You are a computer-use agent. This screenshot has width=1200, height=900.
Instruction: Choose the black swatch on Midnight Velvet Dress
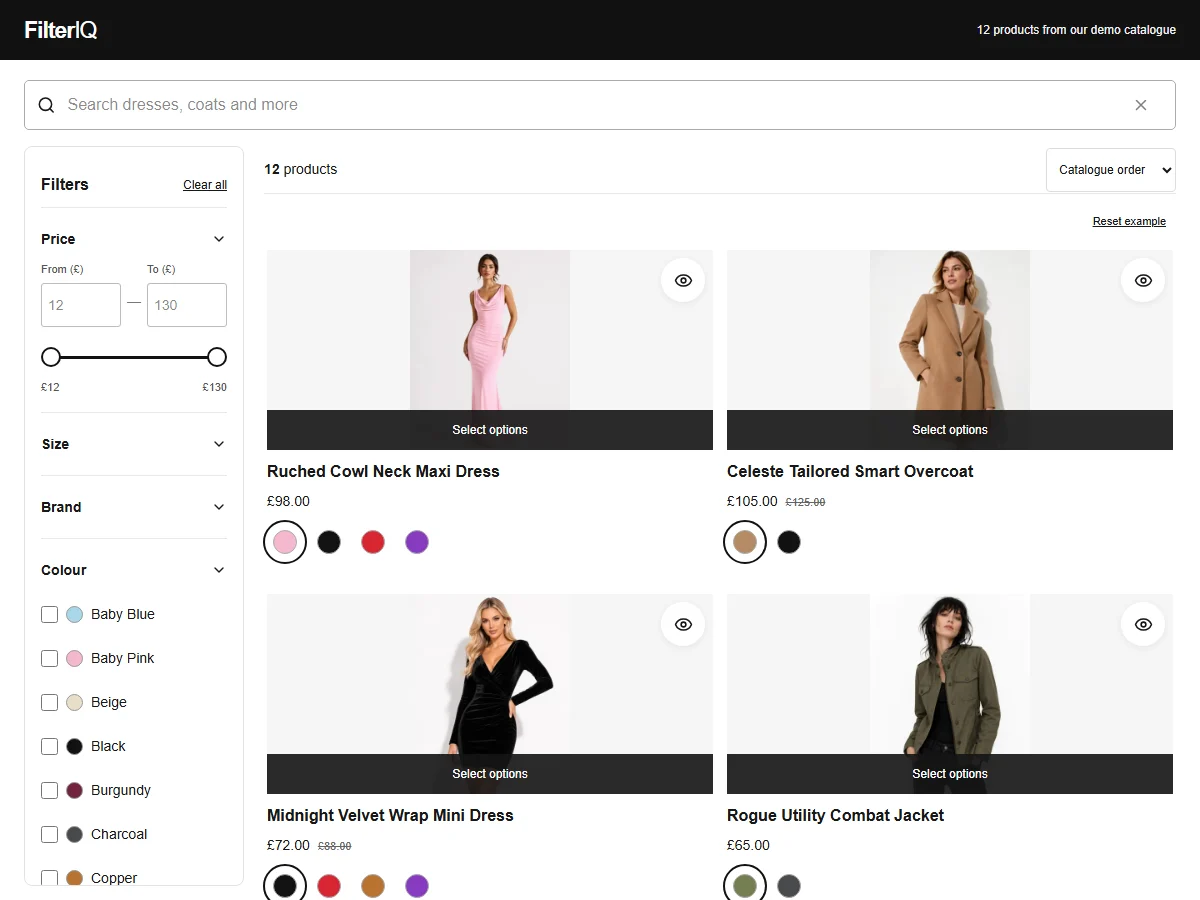coord(285,886)
